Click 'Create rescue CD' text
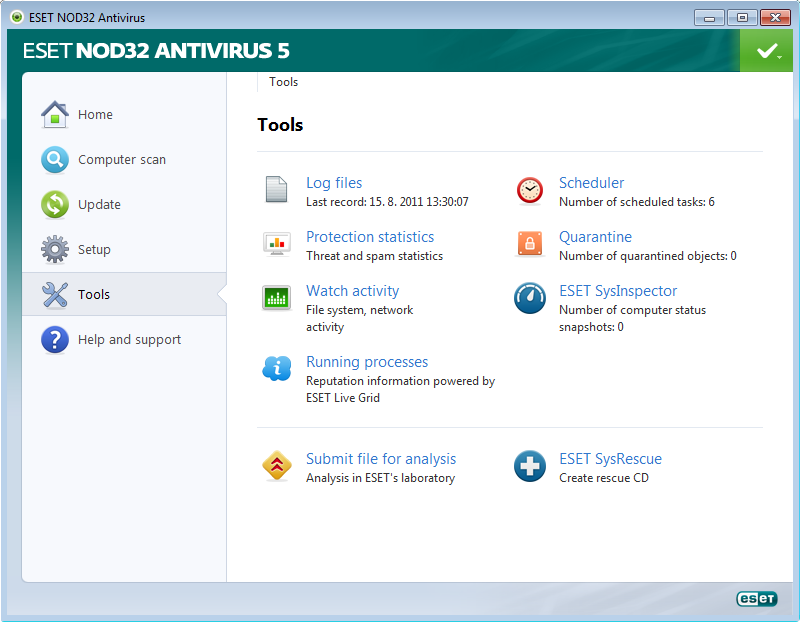Screen dimensions: 800x622 [604, 478]
